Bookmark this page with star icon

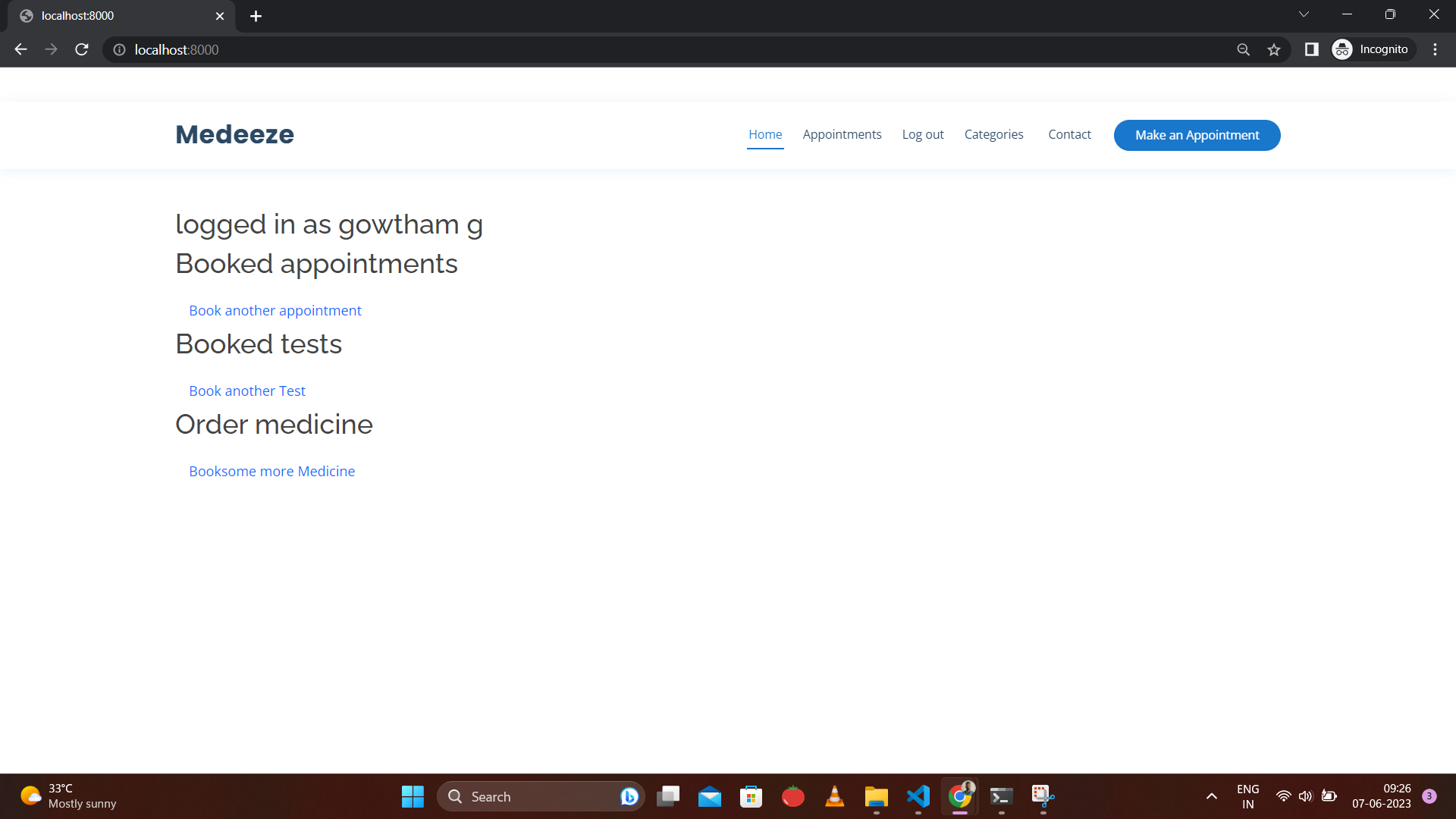(x=1274, y=49)
